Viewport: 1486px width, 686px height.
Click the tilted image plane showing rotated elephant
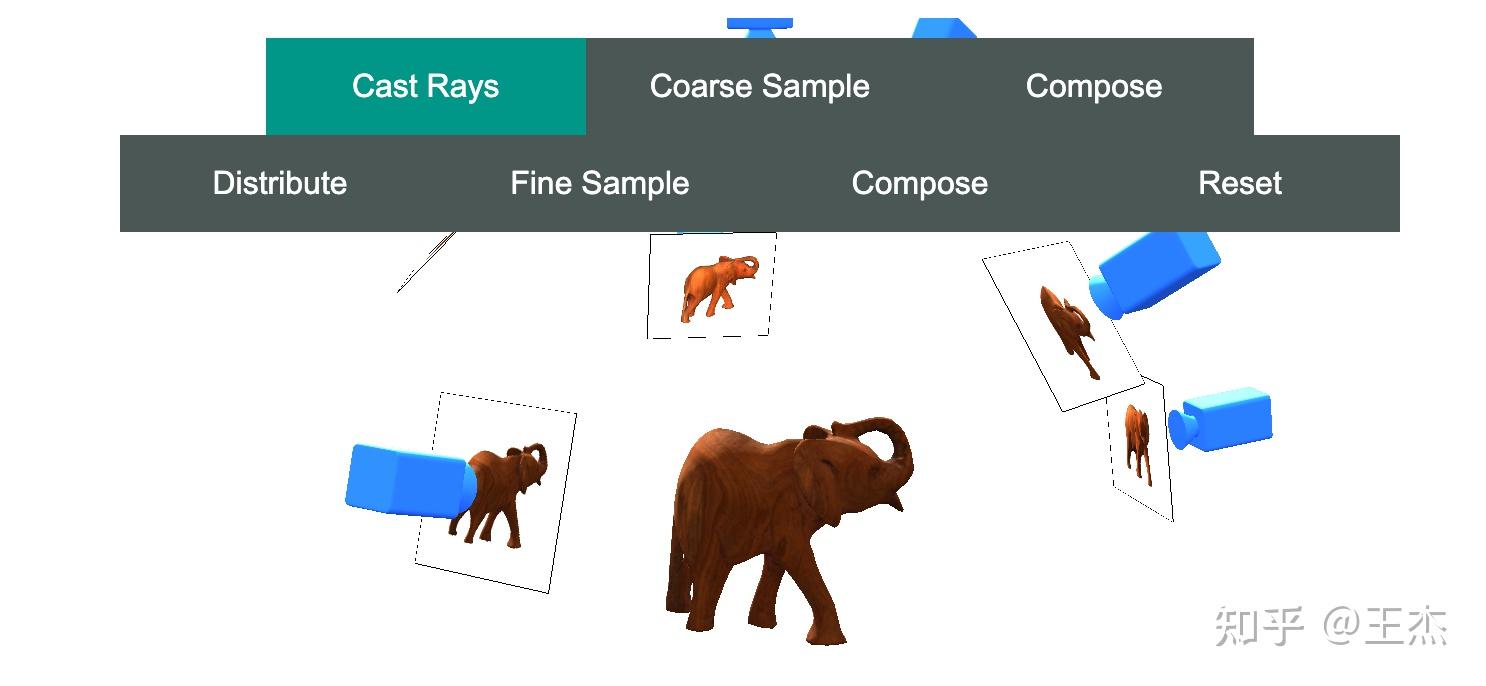pos(1062,326)
